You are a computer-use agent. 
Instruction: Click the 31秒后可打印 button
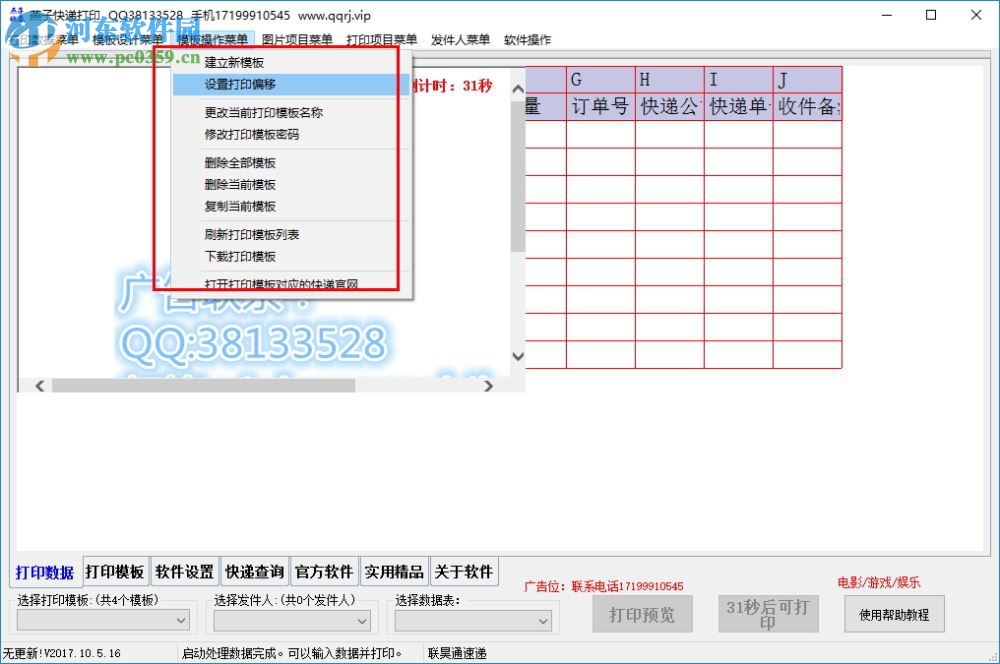pyautogui.click(x=768, y=614)
